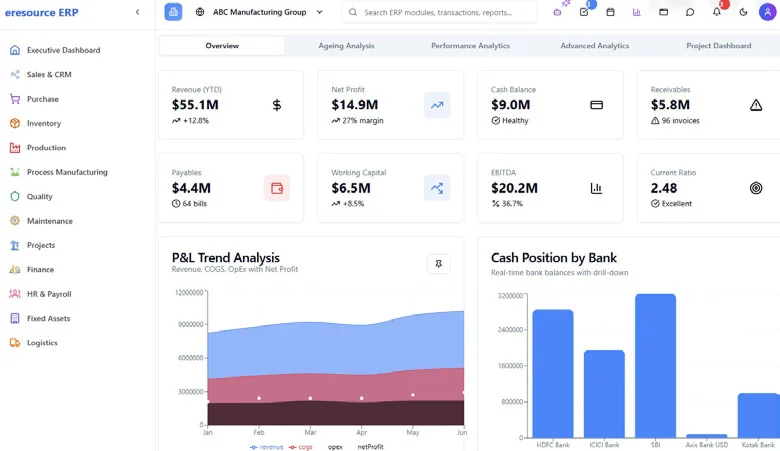Open the tasks checklist icon with badge
780x451 pixels.
coord(584,12)
